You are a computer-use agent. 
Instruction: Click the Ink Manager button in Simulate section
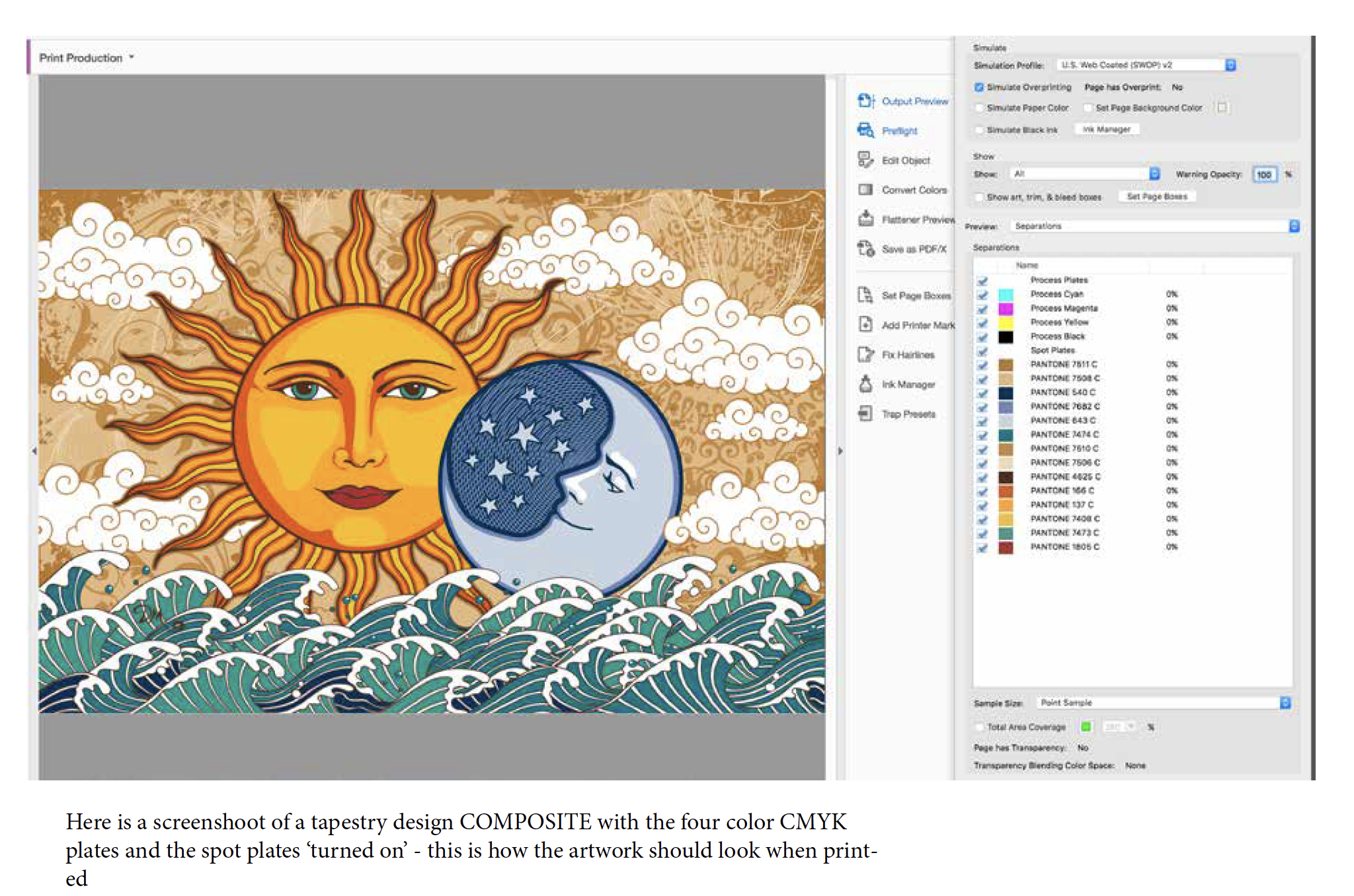click(x=1106, y=130)
